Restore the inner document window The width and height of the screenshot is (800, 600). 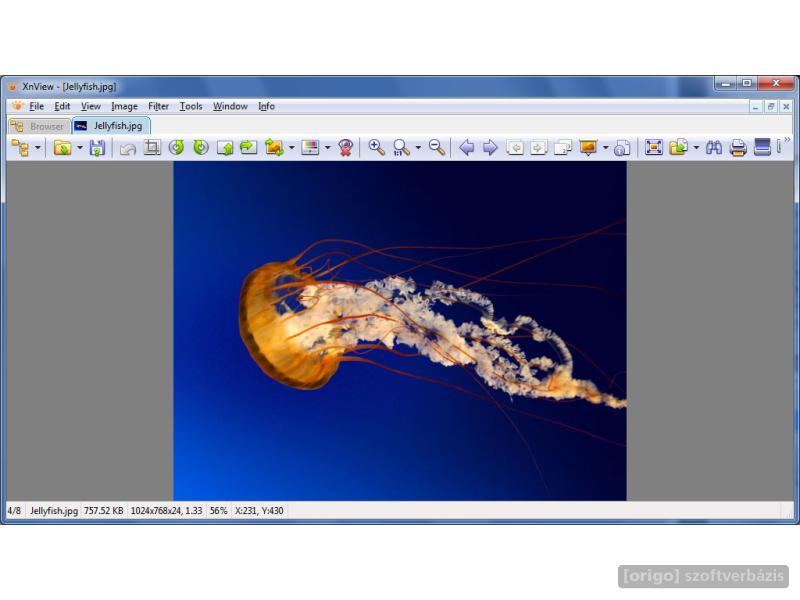tap(771, 106)
